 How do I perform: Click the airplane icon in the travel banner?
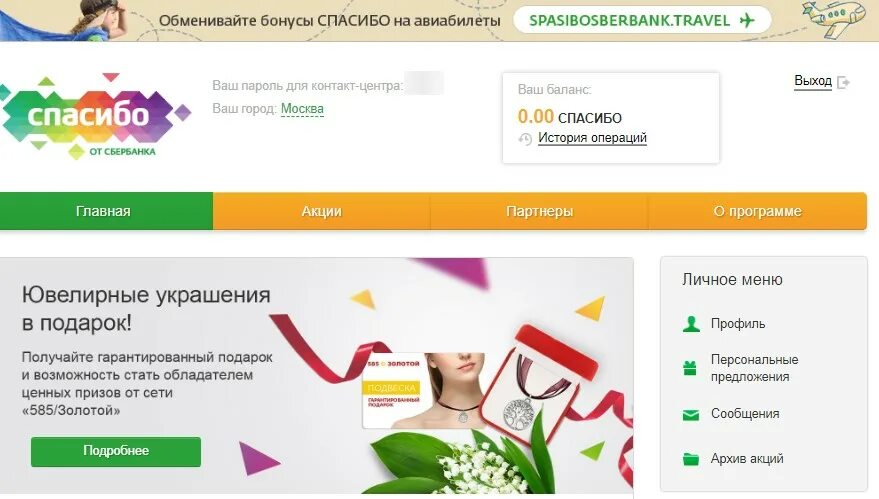coord(747,21)
